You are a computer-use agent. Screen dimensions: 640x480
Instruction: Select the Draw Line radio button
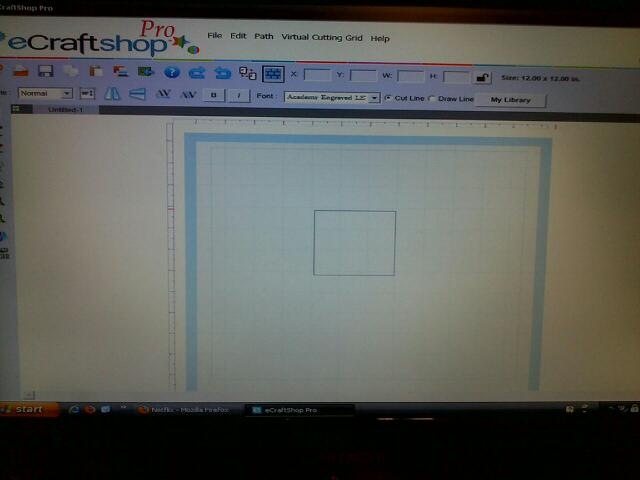click(431, 98)
